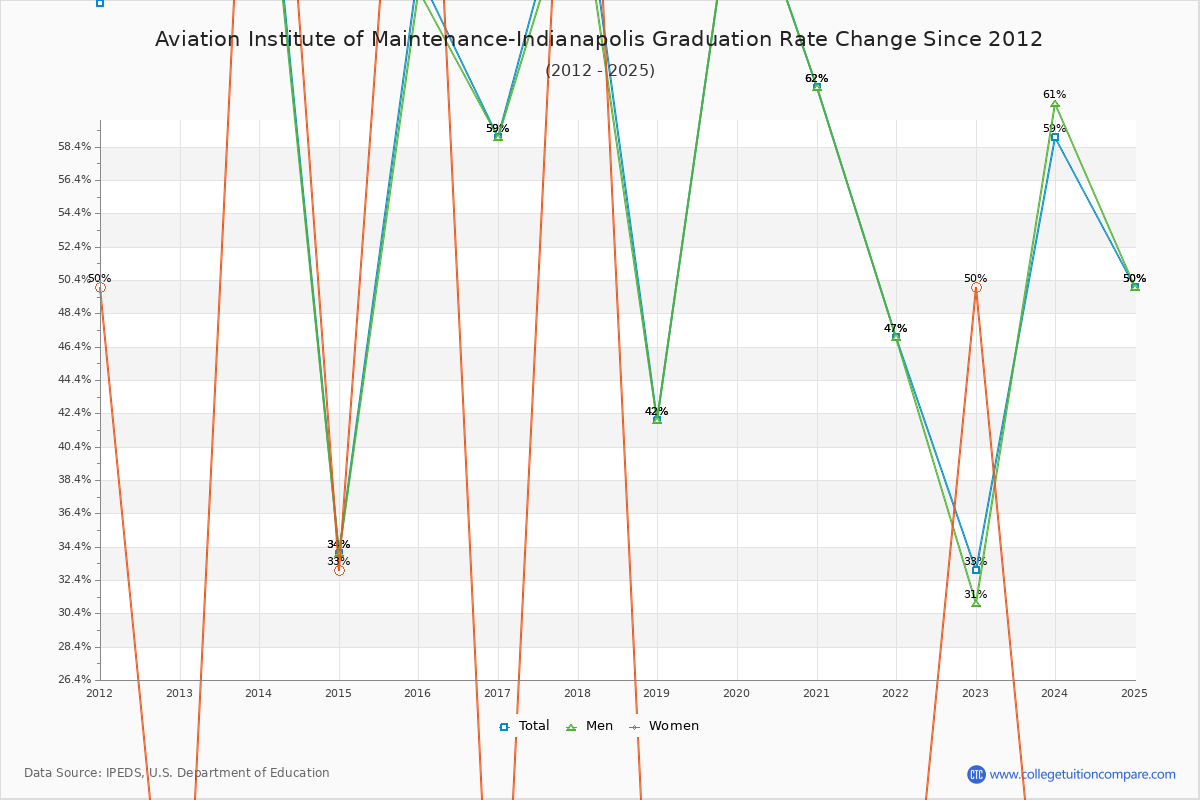
Task: Click the 2016 x-axis label
Action: 418,693
